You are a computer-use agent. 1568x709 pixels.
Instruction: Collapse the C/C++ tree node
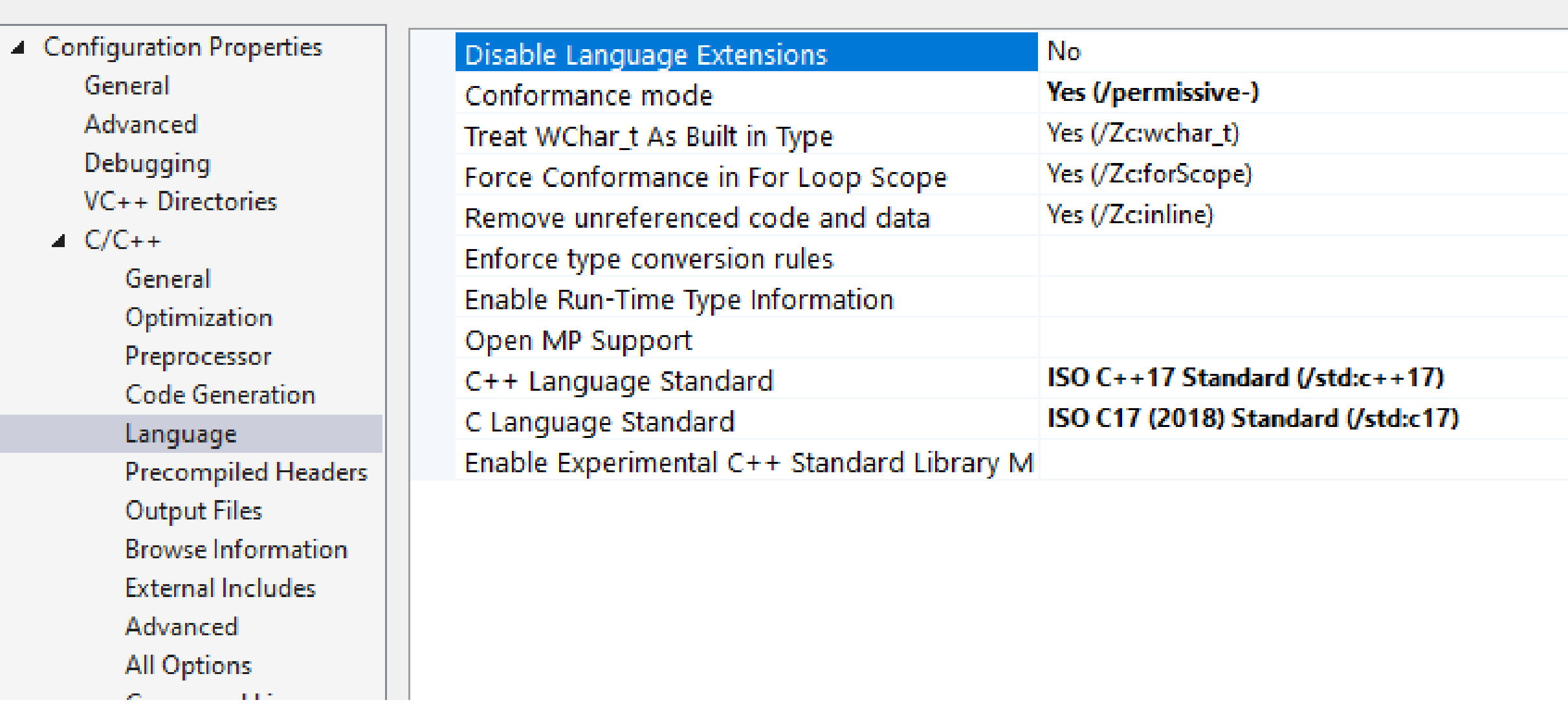click(59, 239)
